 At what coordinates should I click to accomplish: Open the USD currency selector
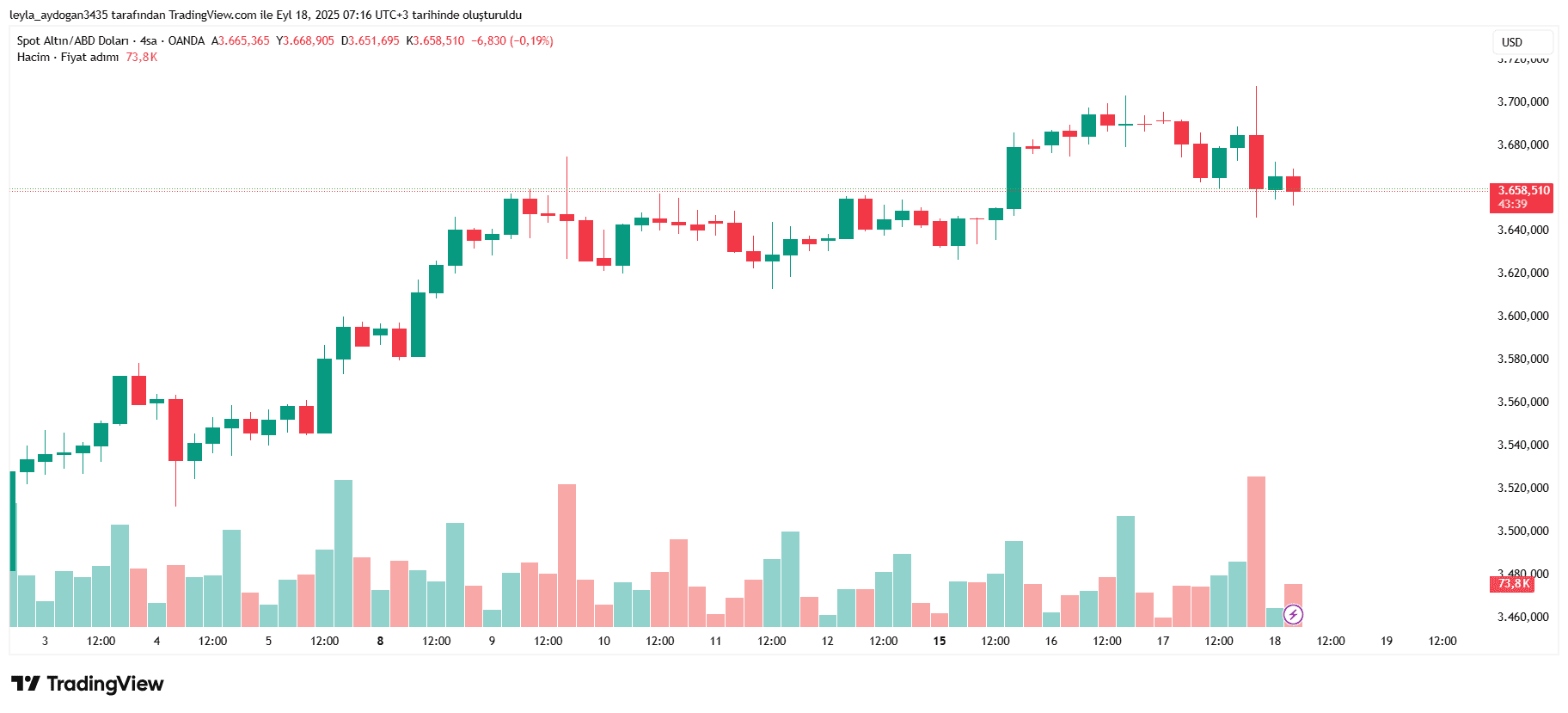coord(1522,42)
